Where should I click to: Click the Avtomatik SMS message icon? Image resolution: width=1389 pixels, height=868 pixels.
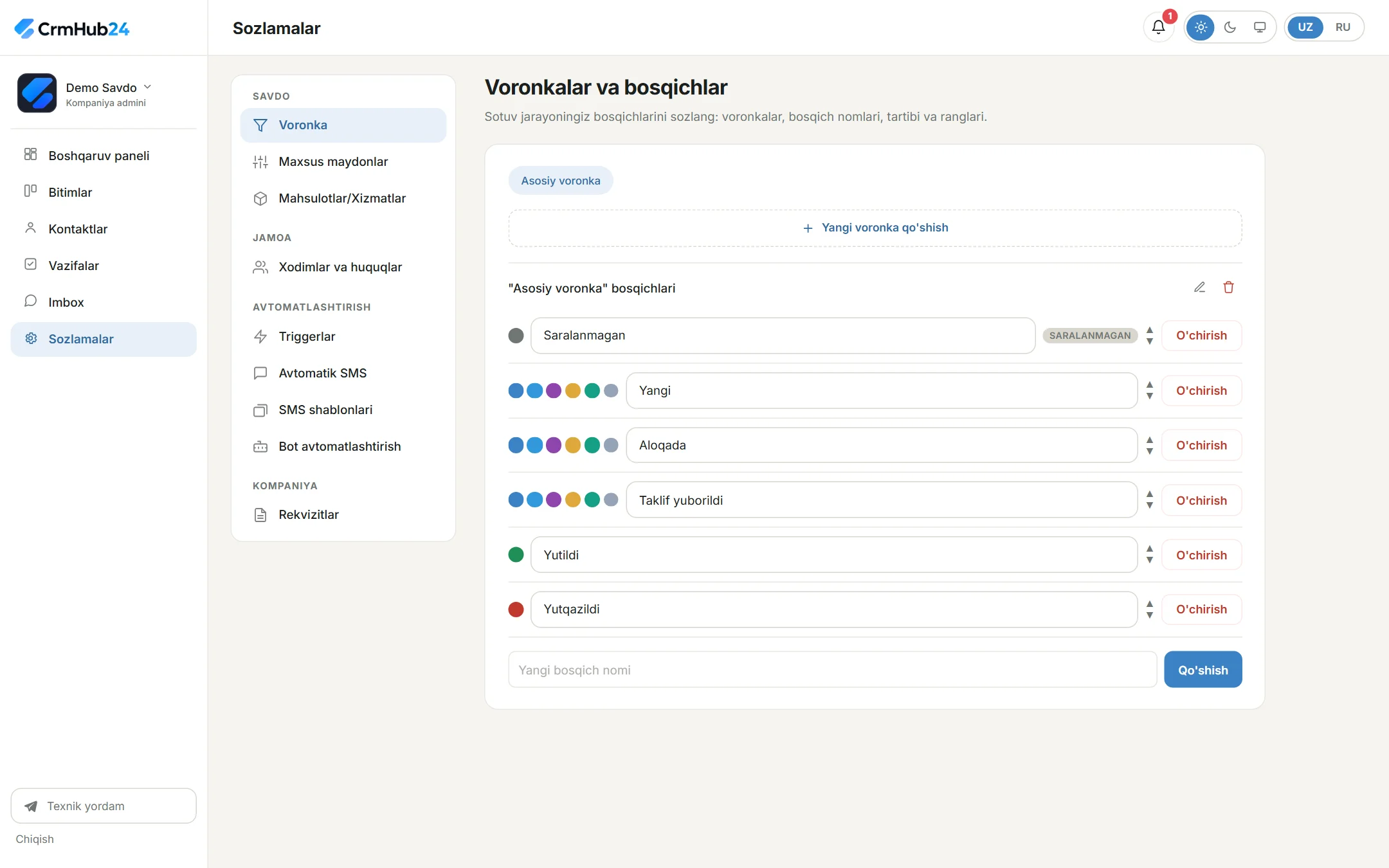260,373
